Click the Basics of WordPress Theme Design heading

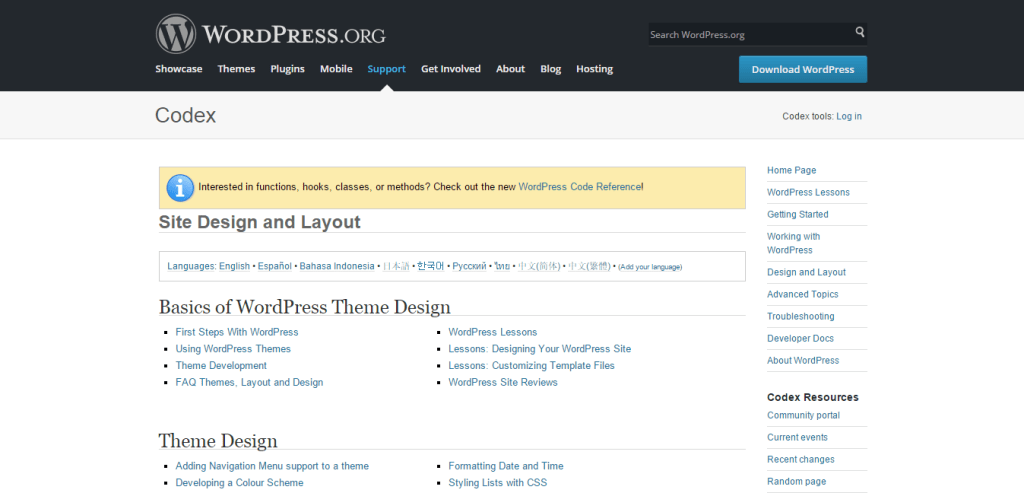pyautogui.click(x=304, y=306)
